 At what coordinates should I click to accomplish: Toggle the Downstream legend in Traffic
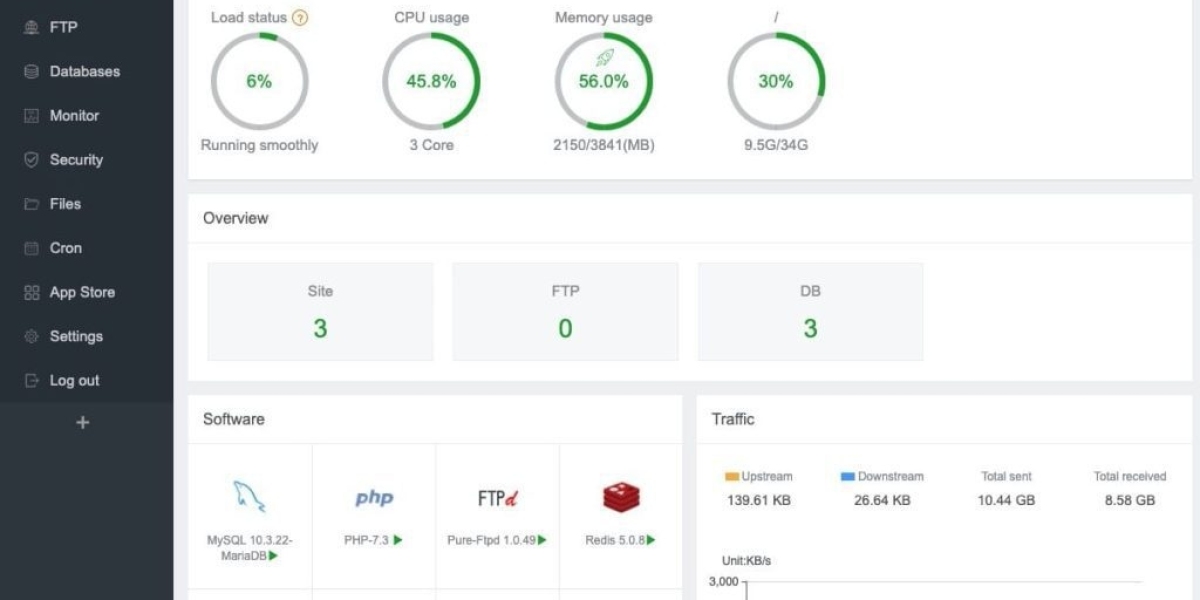[882, 477]
